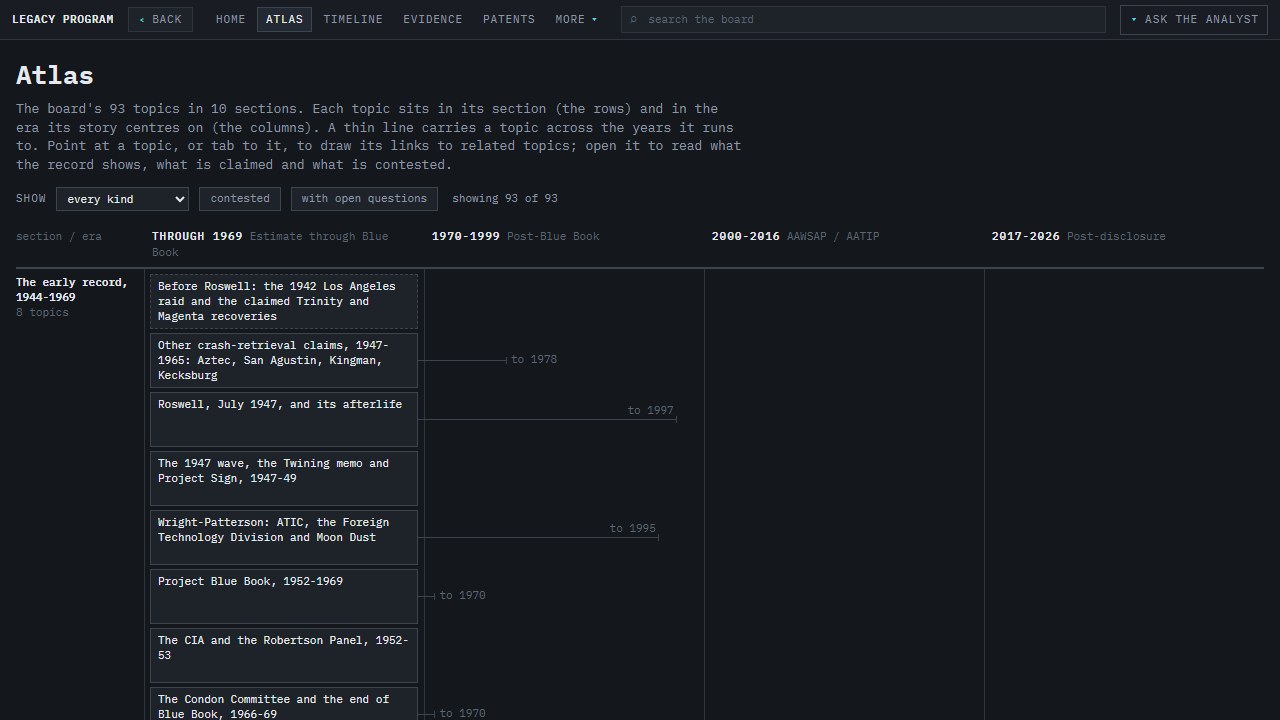Switch to the TIMELINE view
This screenshot has width=1280, height=720.
[x=353, y=19]
